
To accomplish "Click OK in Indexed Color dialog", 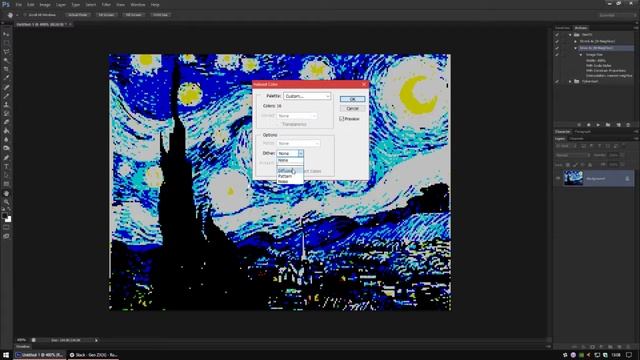I will click(353, 99).
